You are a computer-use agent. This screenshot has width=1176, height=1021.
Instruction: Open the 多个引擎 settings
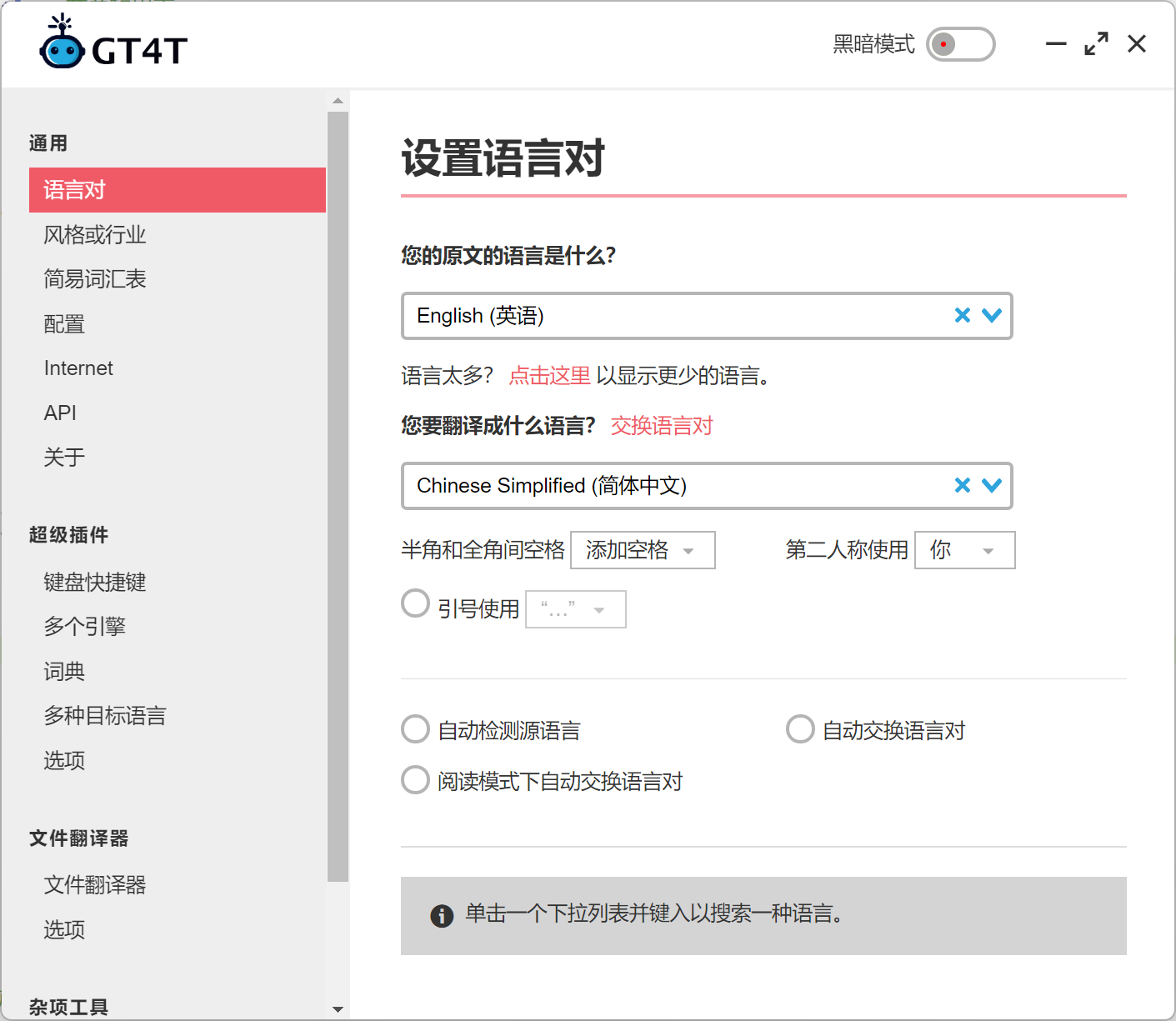[x=85, y=626]
